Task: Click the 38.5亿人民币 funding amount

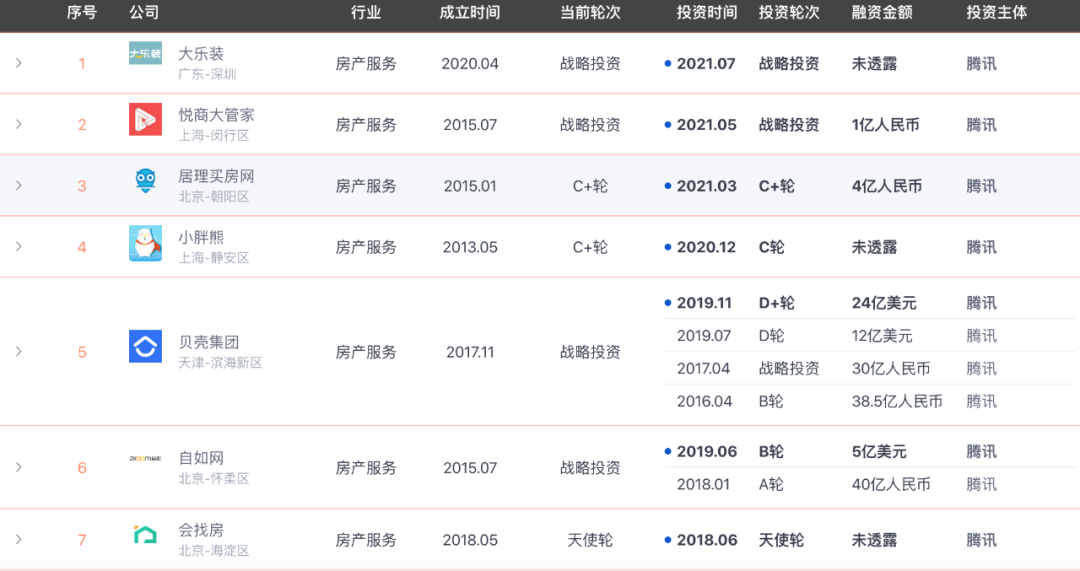Action: [x=897, y=402]
